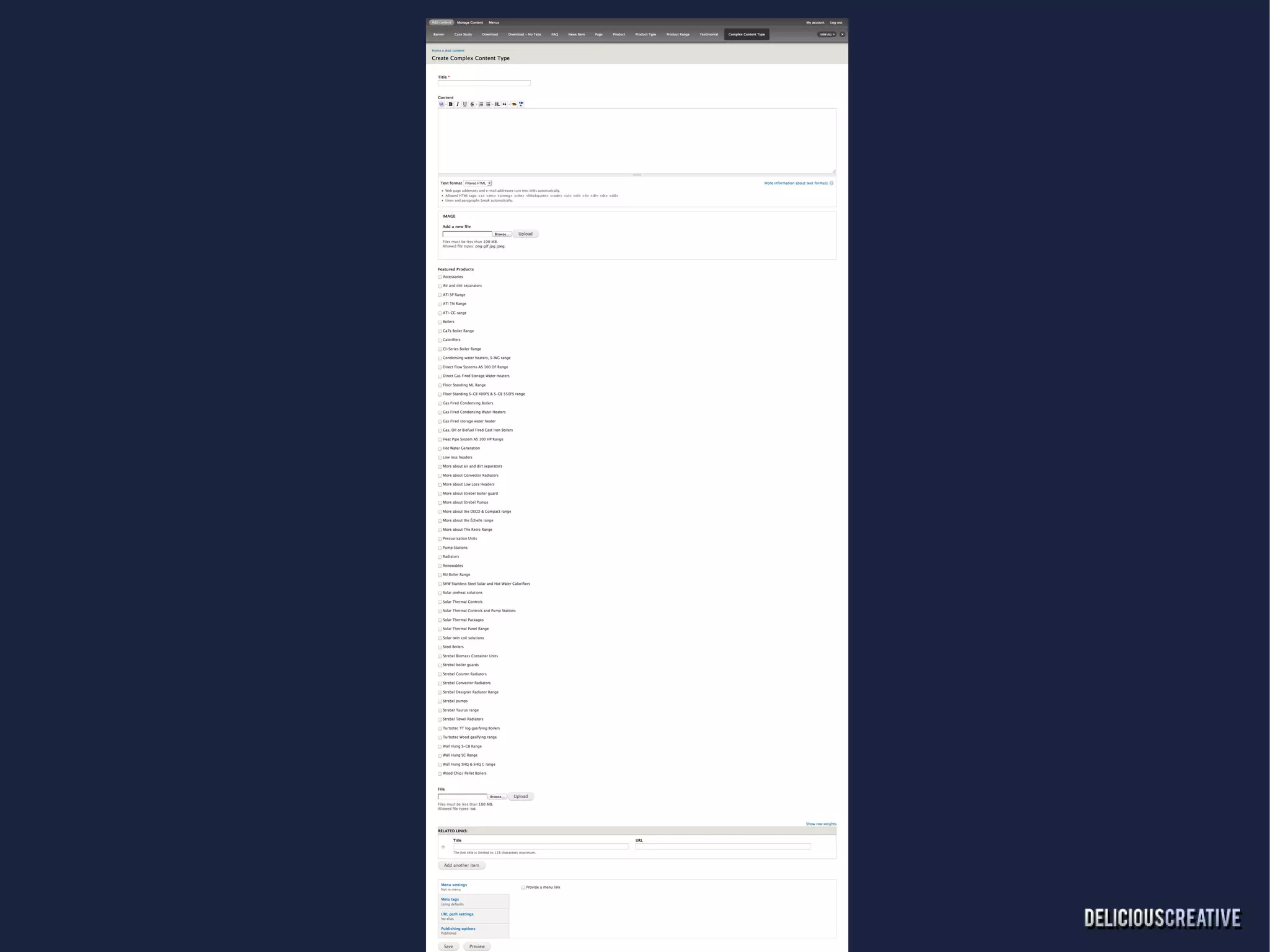Viewport: 1270px width, 952px height.
Task: Click the Save button
Action: [x=448, y=946]
